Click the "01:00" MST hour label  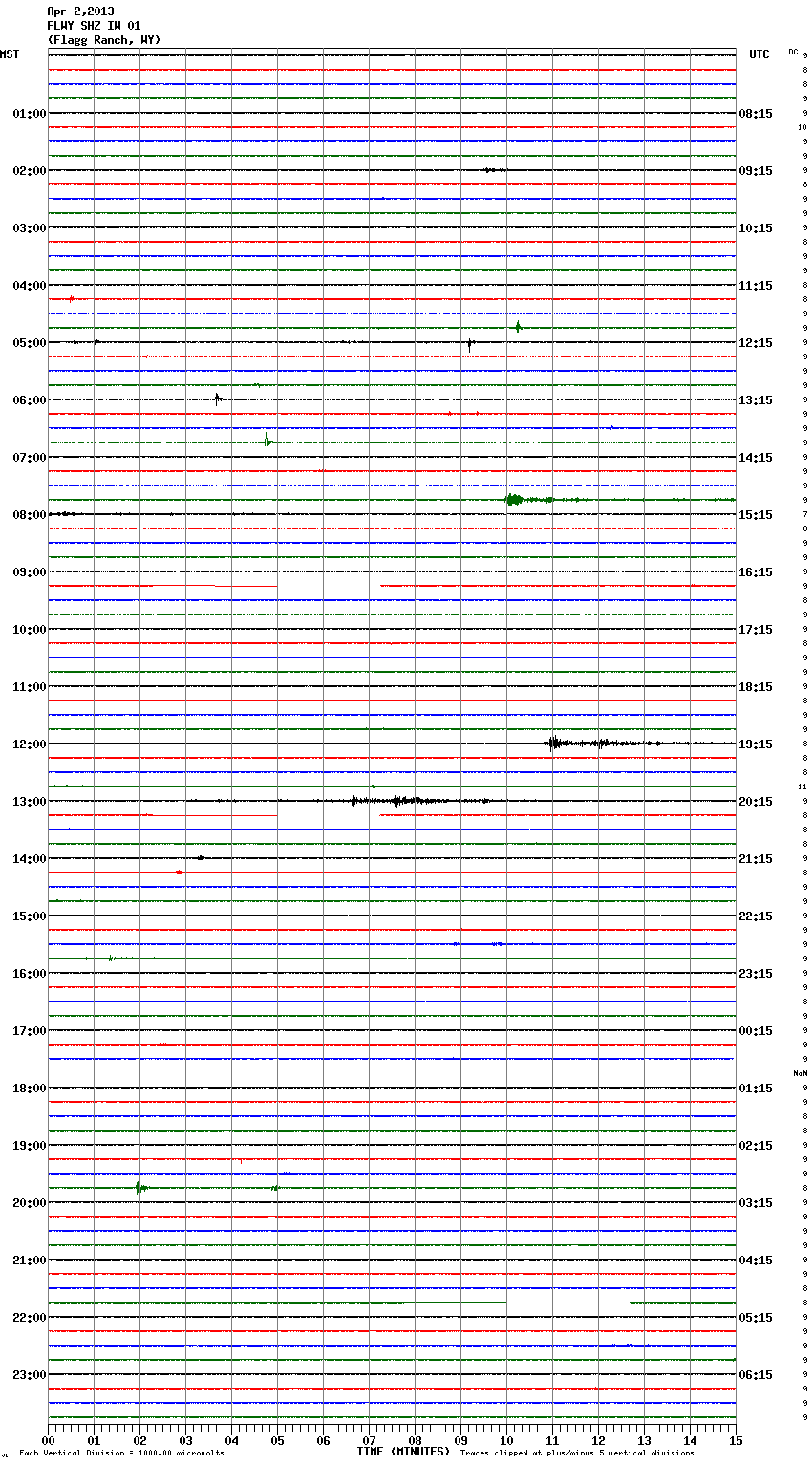[30, 114]
